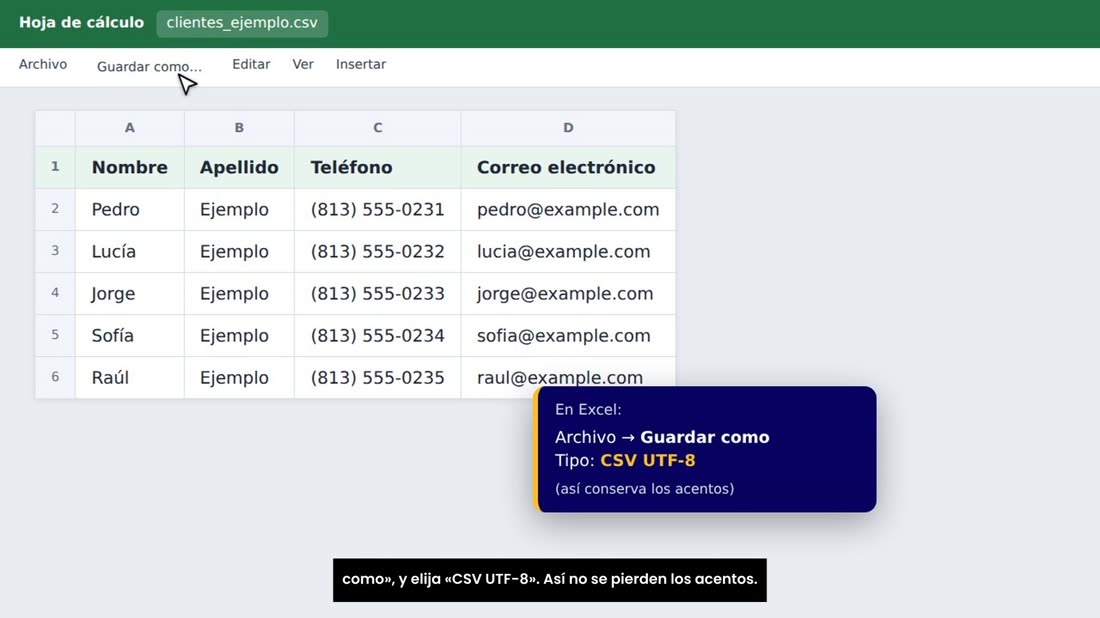Screen dimensions: 1100x618
Task: Select the cell containing Pedro
Action: pyautogui.click(x=130, y=209)
